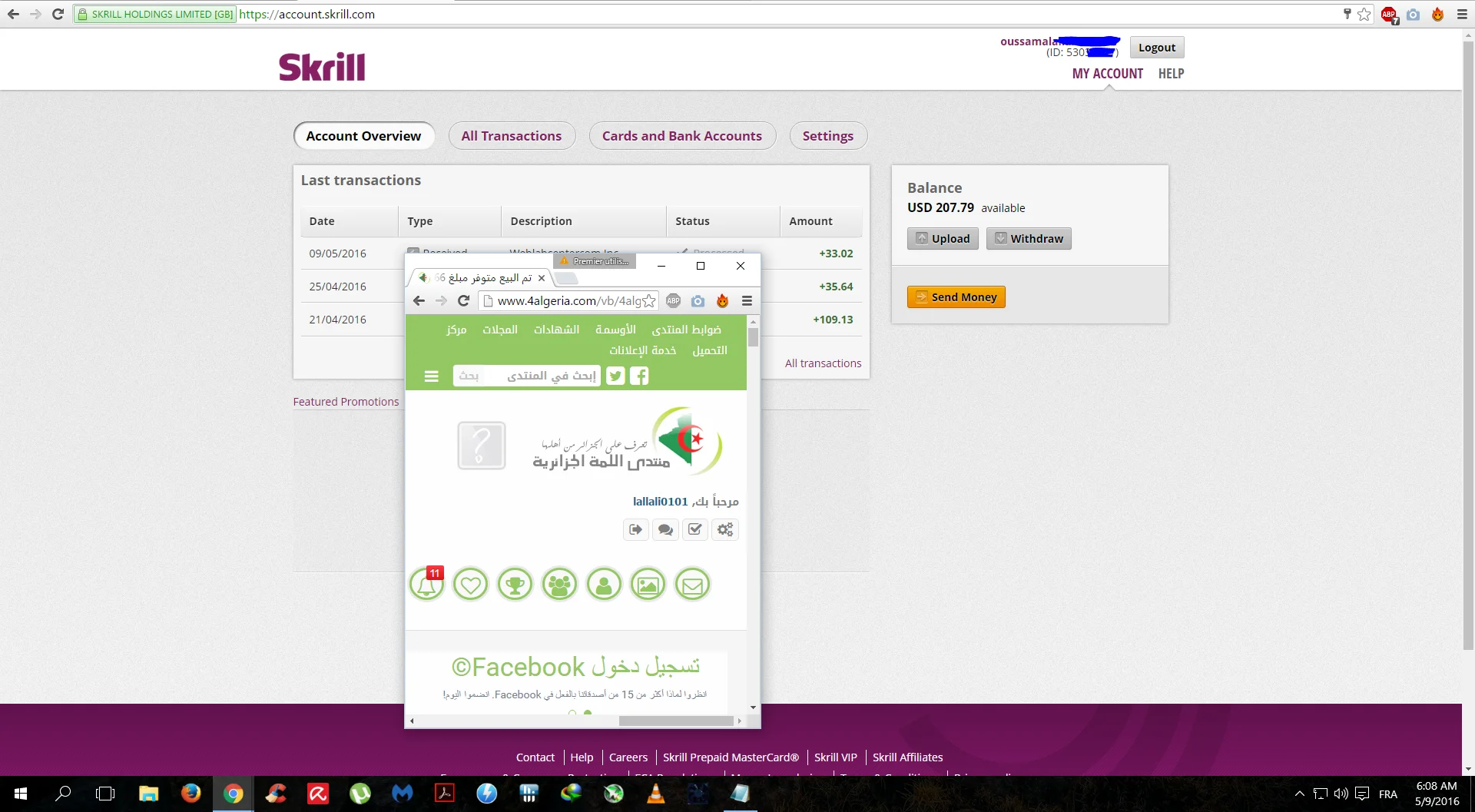Click the forum search input field
1475x812 pixels.
(526, 376)
